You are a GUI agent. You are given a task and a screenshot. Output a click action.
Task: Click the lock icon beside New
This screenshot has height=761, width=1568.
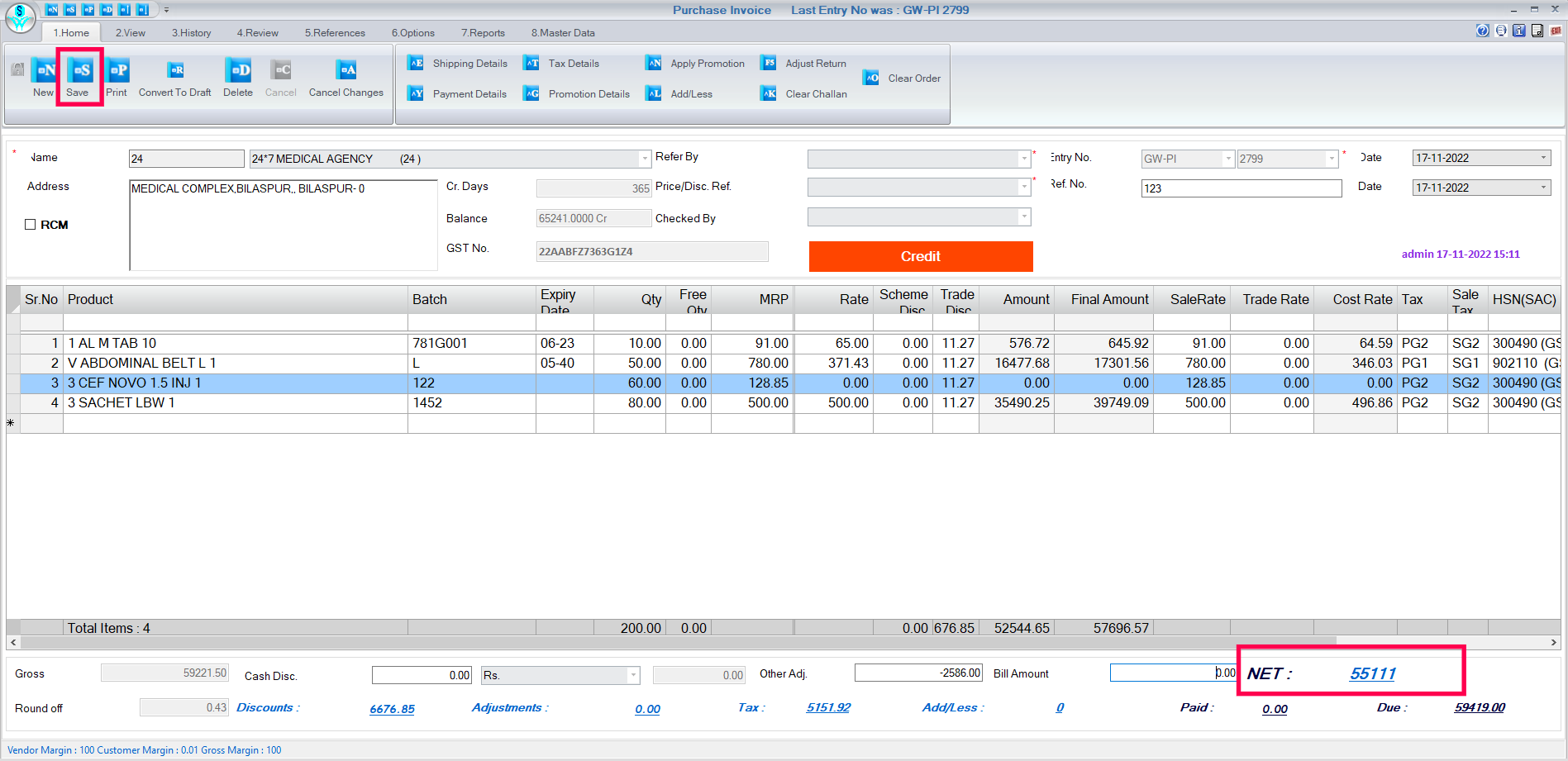pyautogui.click(x=17, y=69)
